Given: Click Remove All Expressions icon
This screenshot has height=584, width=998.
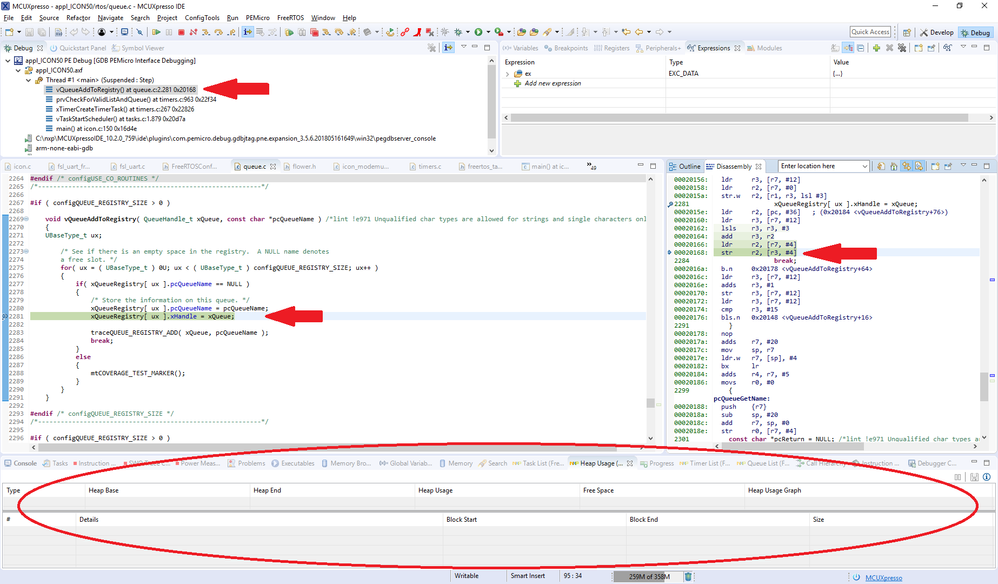Looking at the screenshot, I should pos(902,48).
